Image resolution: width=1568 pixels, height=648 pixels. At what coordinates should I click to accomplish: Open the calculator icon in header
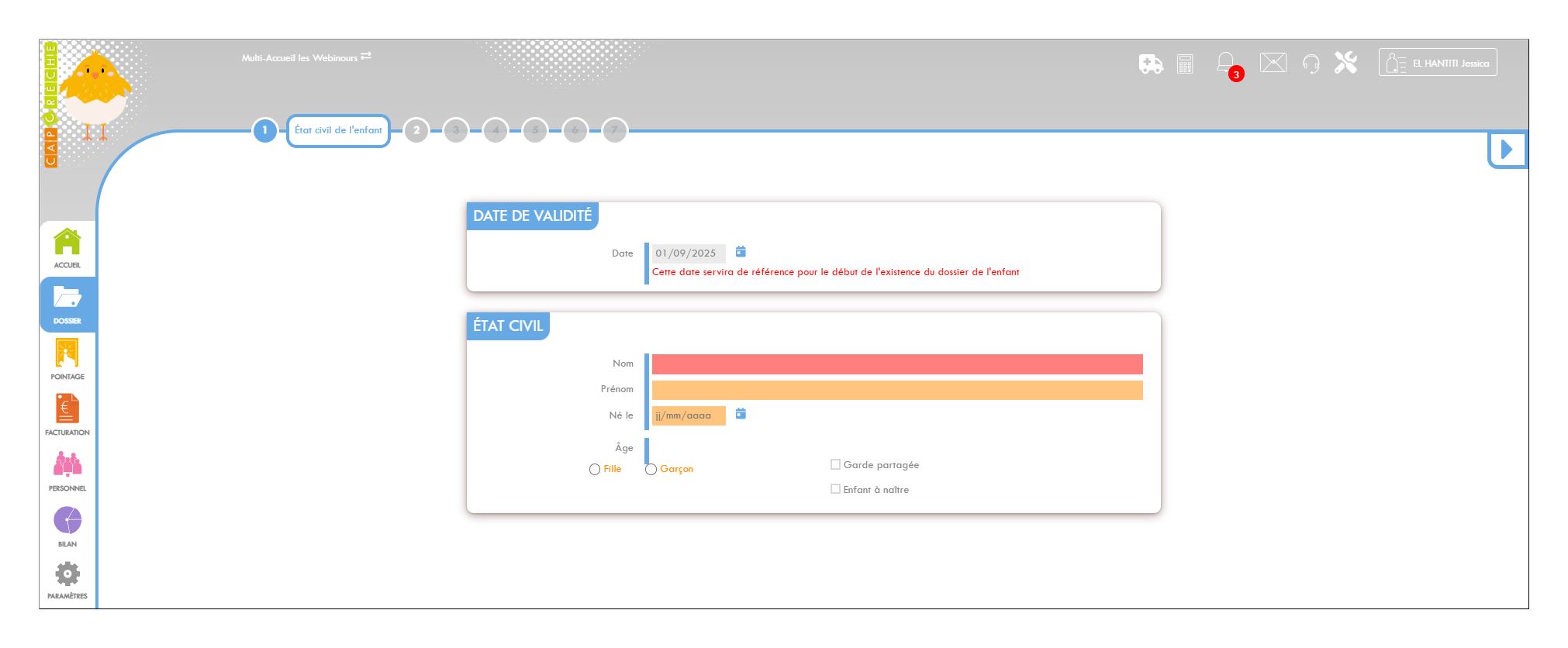pos(1185,64)
